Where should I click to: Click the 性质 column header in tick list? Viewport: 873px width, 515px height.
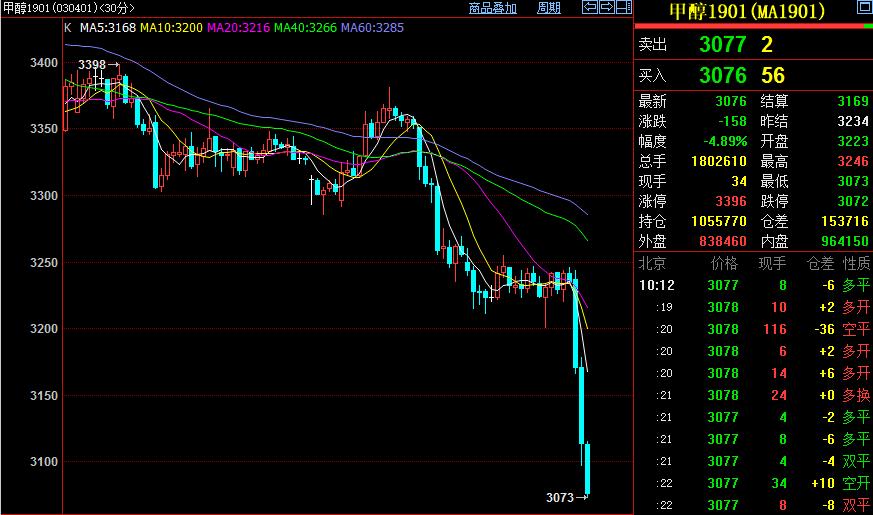pyautogui.click(x=856, y=263)
